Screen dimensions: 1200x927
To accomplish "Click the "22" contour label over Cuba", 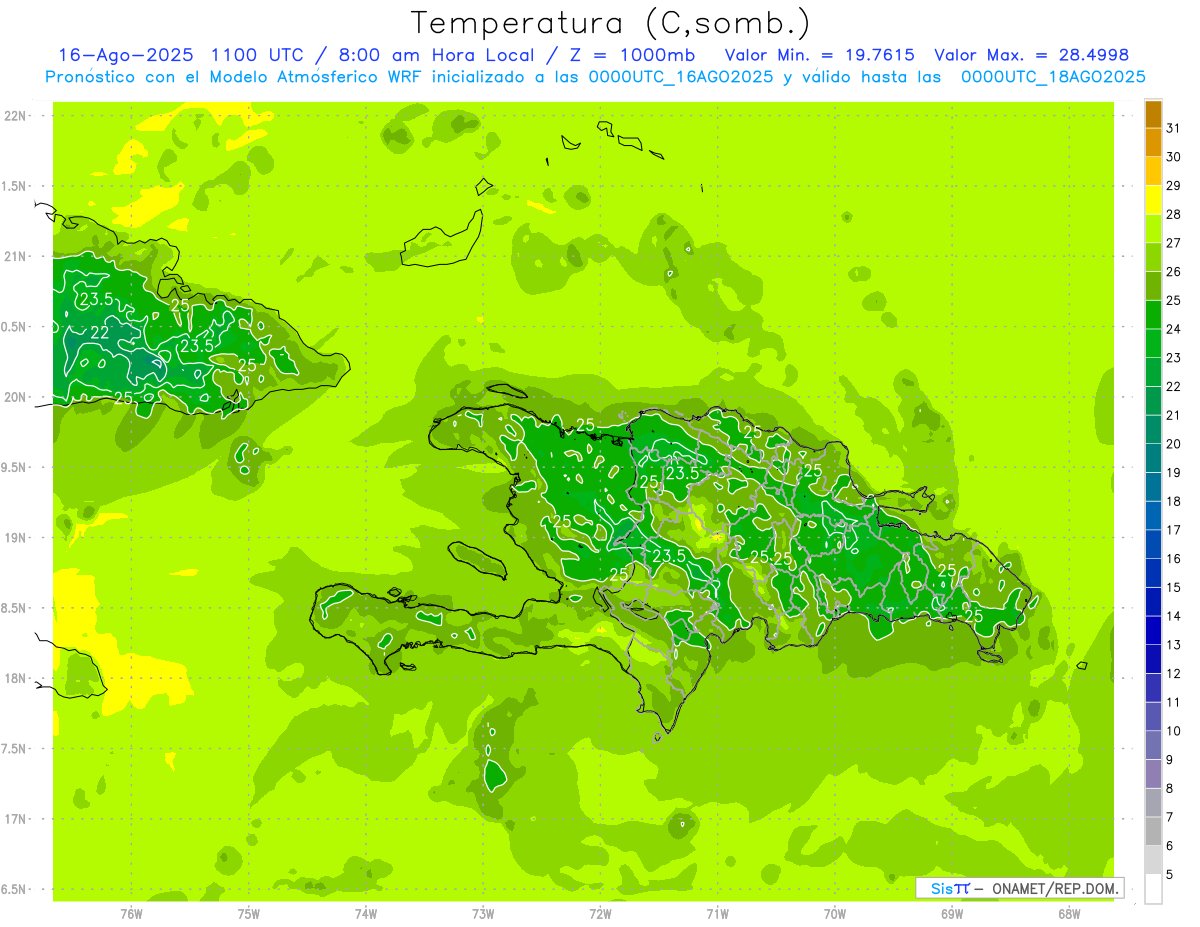I will (100, 333).
